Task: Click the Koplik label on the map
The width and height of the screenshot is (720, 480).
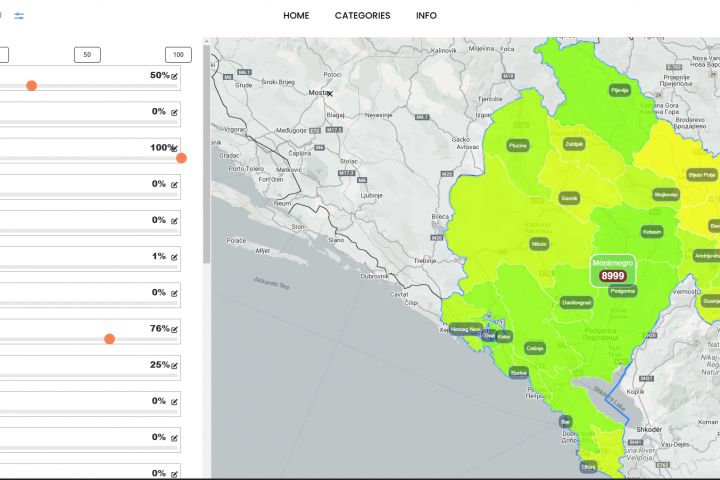Action: pyautogui.click(x=636, y=391)
